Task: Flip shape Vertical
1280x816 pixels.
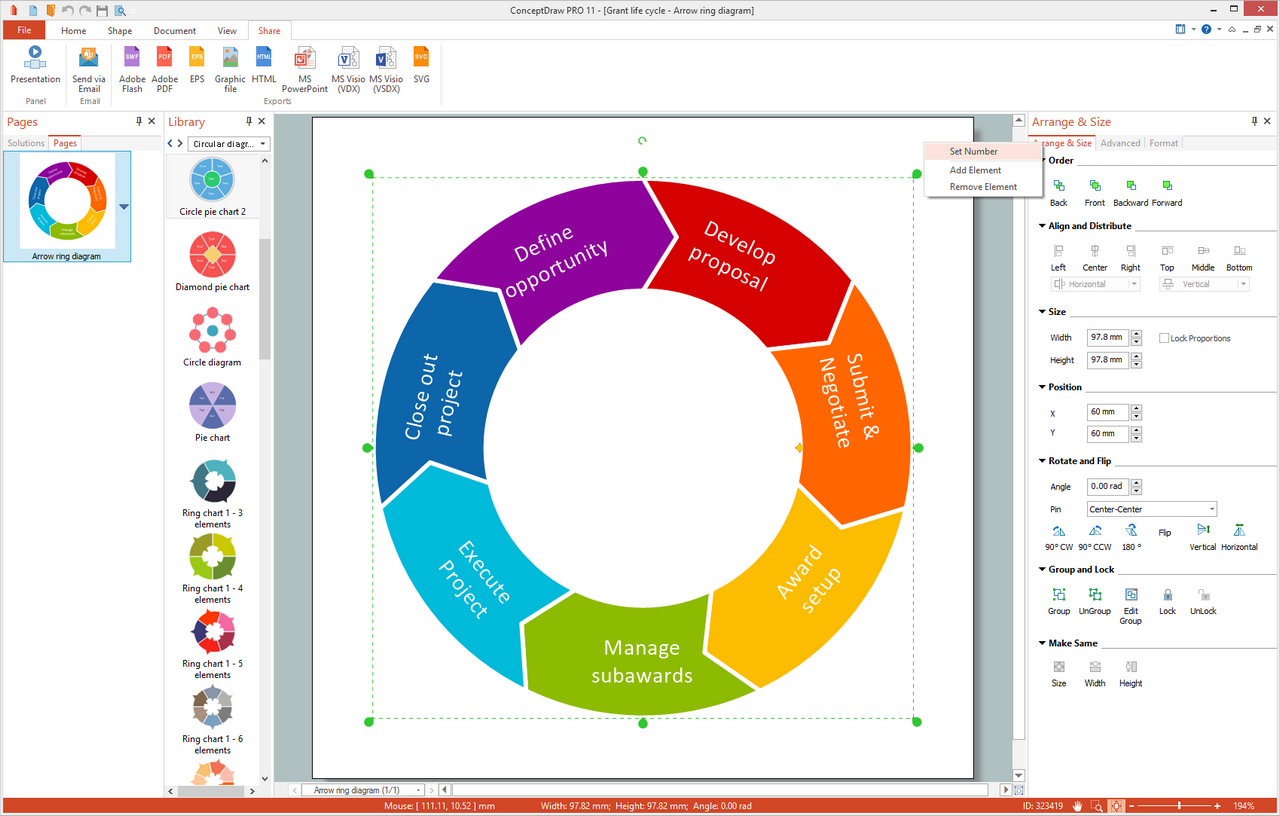Action: coord(1203,537)
